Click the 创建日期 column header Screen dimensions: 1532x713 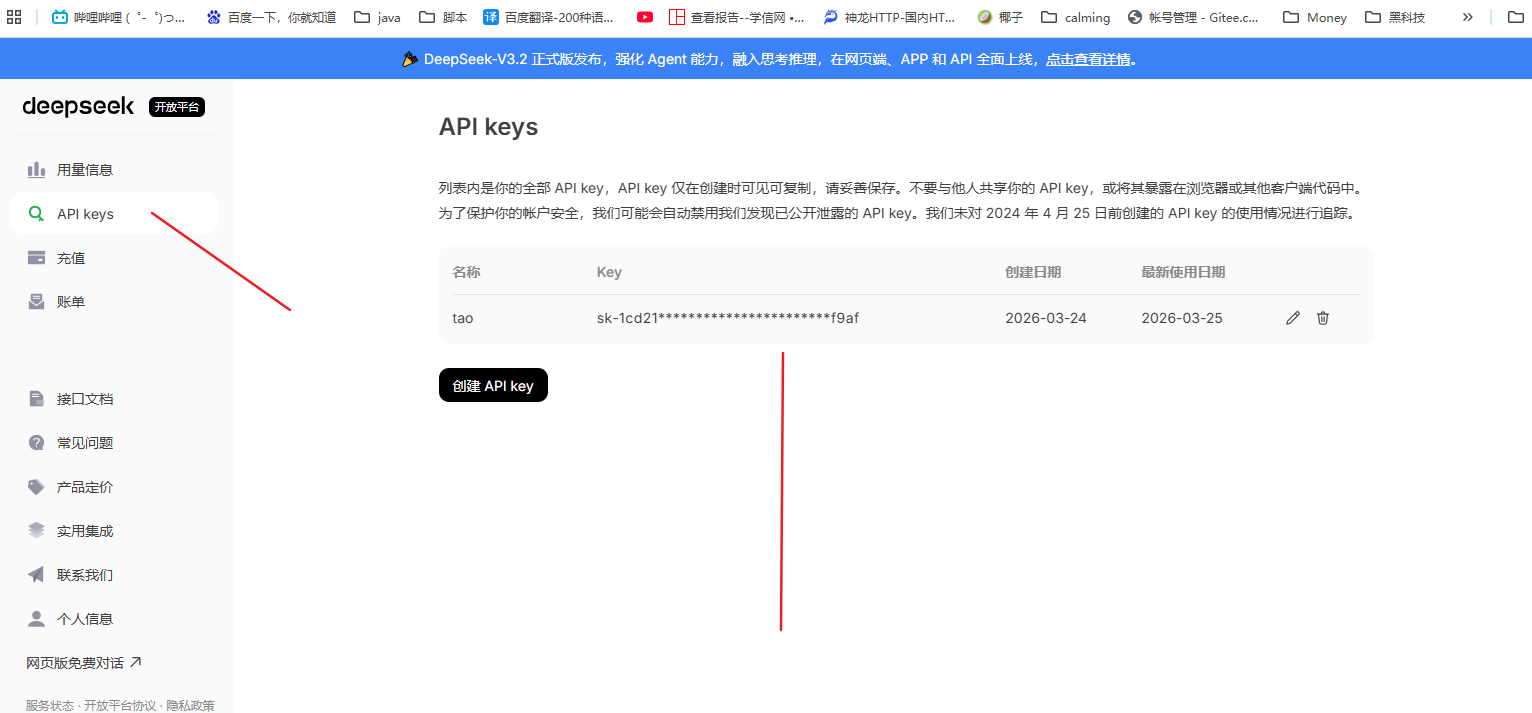1033,272
